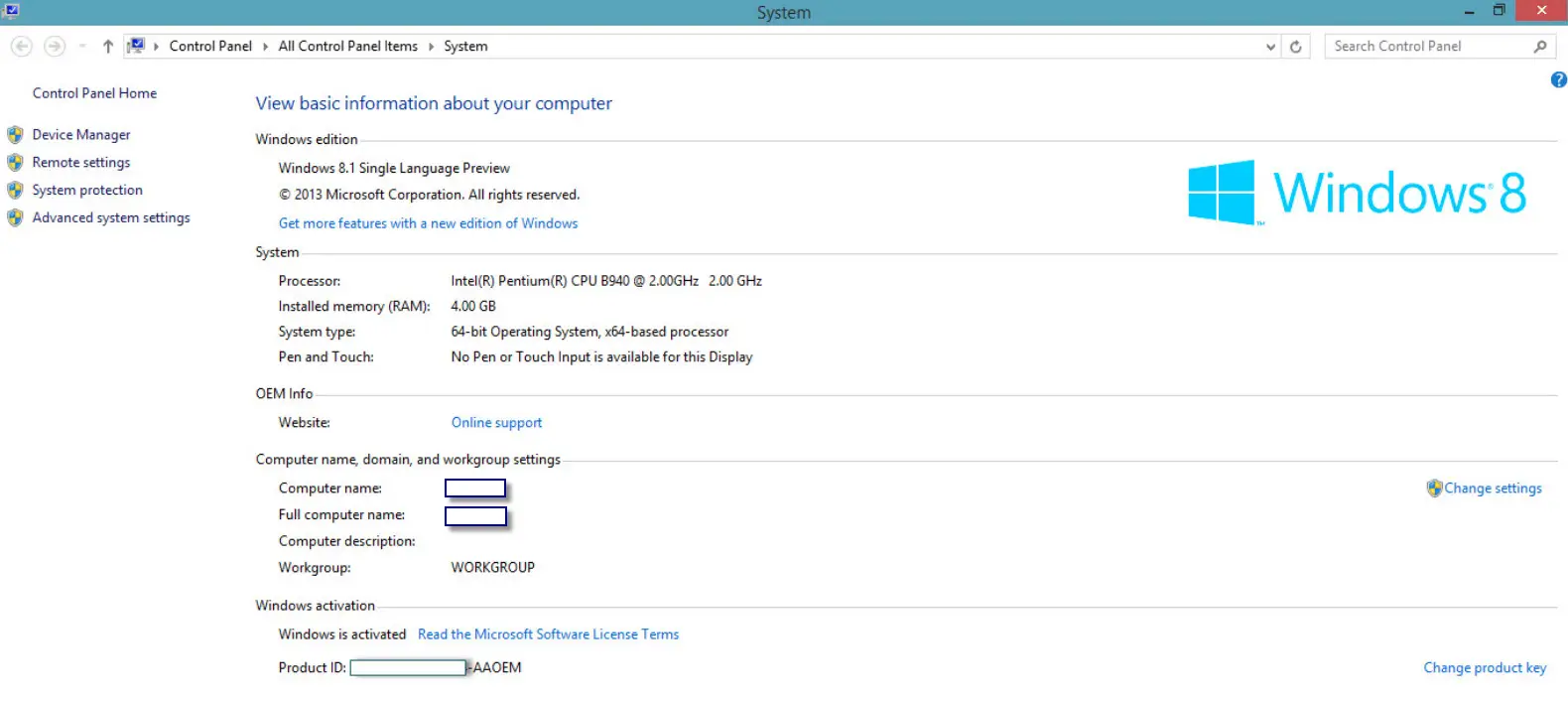Open Advanced system settings link

111,218
